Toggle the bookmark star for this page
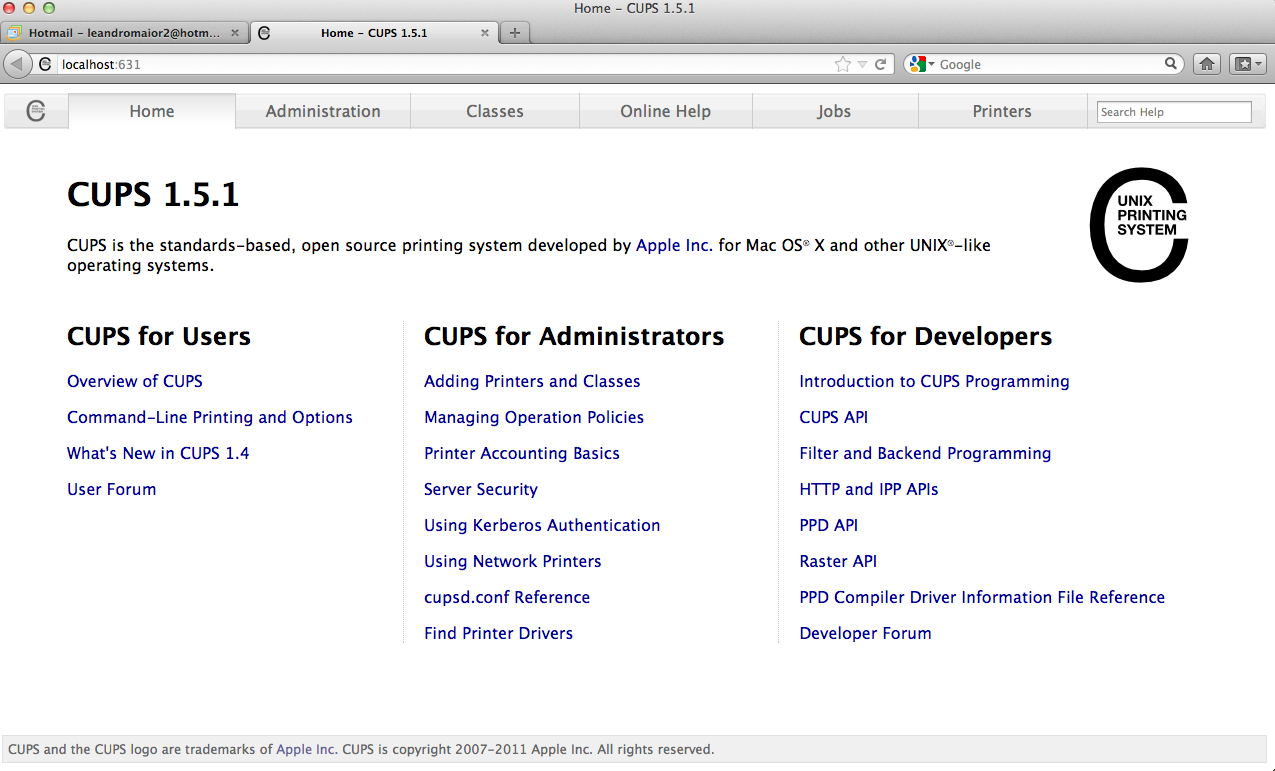The height and width of the screenshot is (771, 1275). (x=843, y=63)
